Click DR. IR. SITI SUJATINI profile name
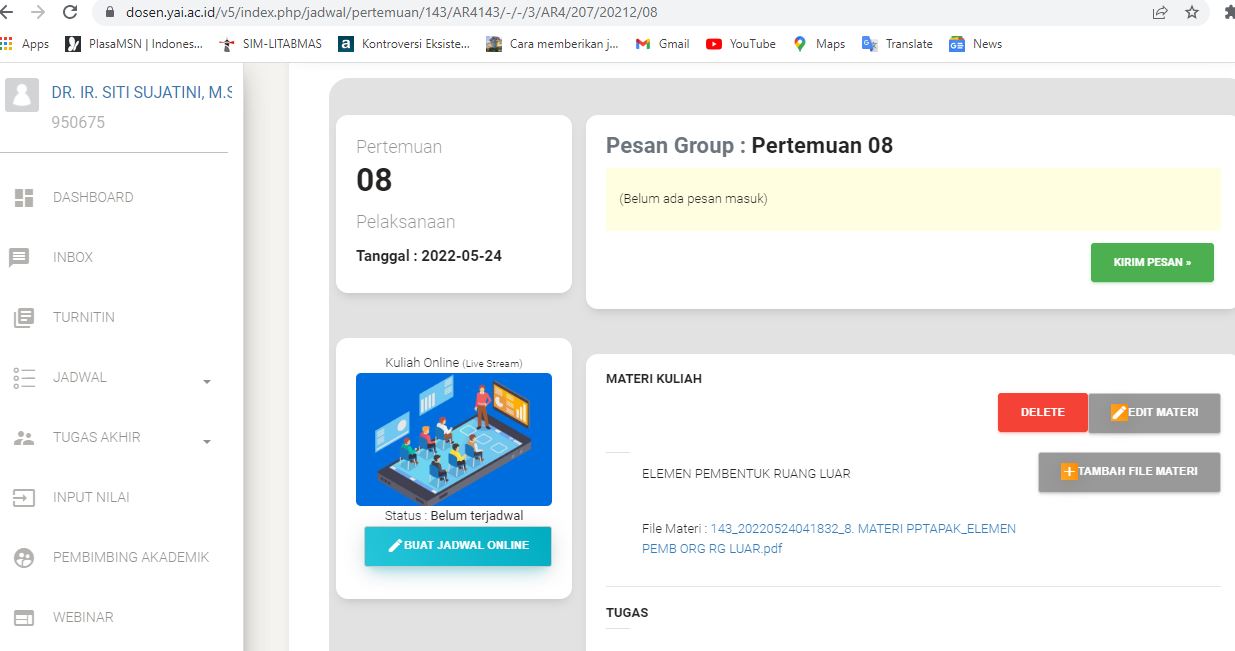The width and height of the screenshot is (1235, 651). tap(142, 93)
